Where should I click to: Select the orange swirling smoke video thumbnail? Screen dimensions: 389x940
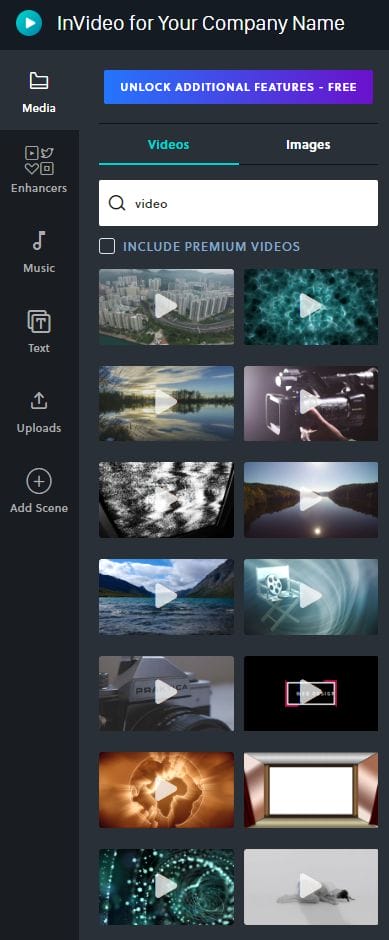[166, 790]
